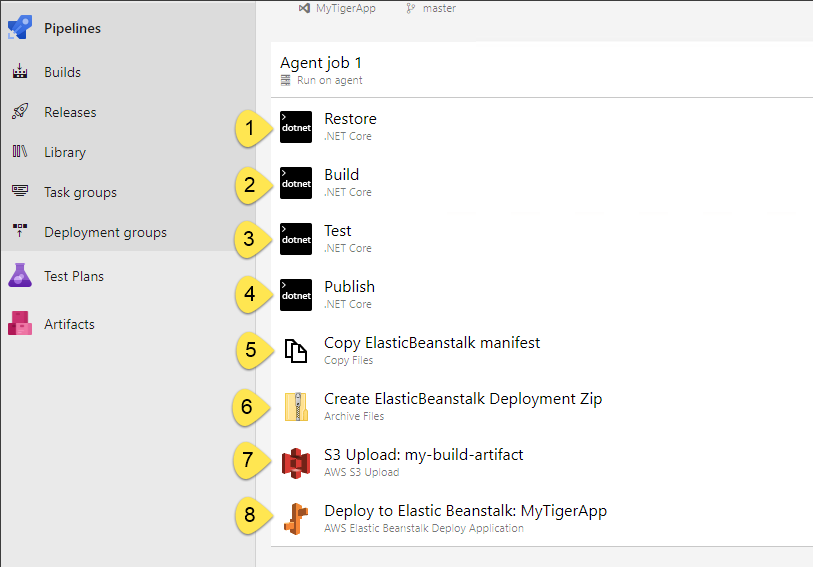Select Copy ElasticBeanstalk manifest task

pyautogui.click(x=432, y=343)
